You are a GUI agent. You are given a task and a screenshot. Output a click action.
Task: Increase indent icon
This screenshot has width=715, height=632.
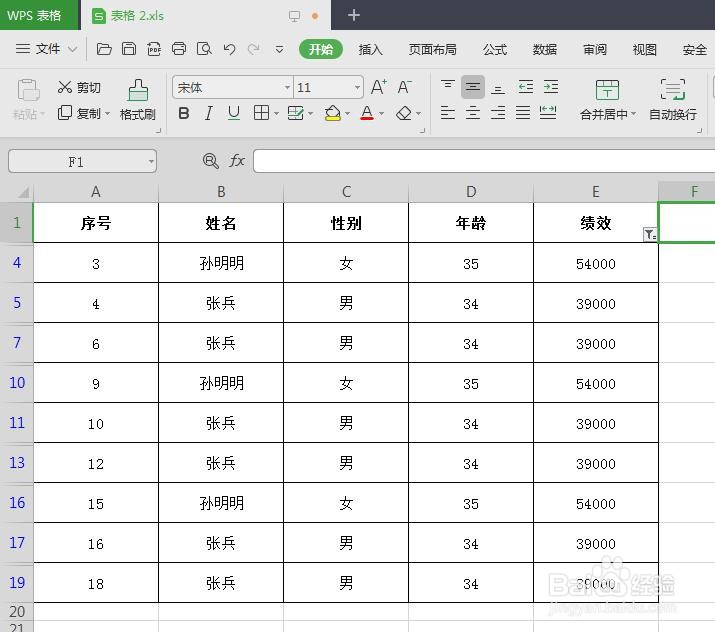click(x=551, y=87)
